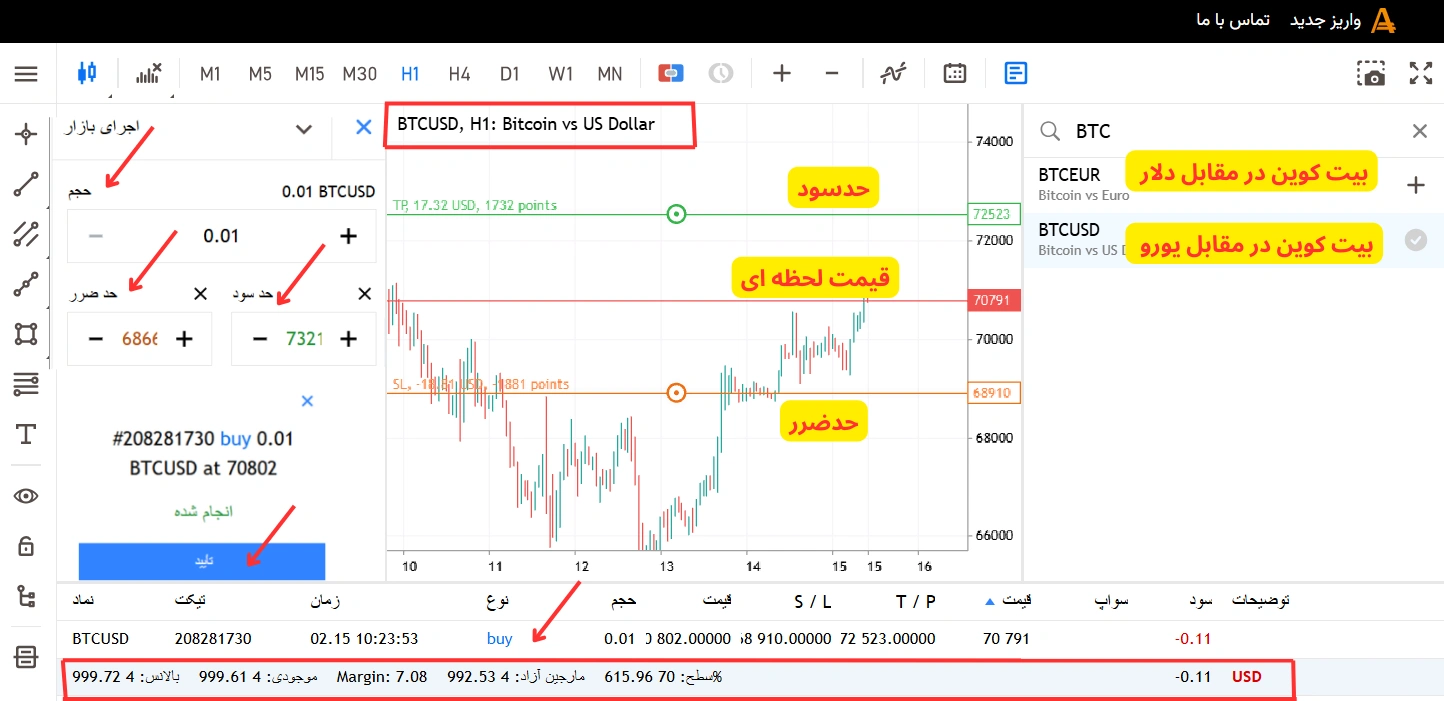
Task: Select the H4 timeframe
Action: [x=459, y=73]
